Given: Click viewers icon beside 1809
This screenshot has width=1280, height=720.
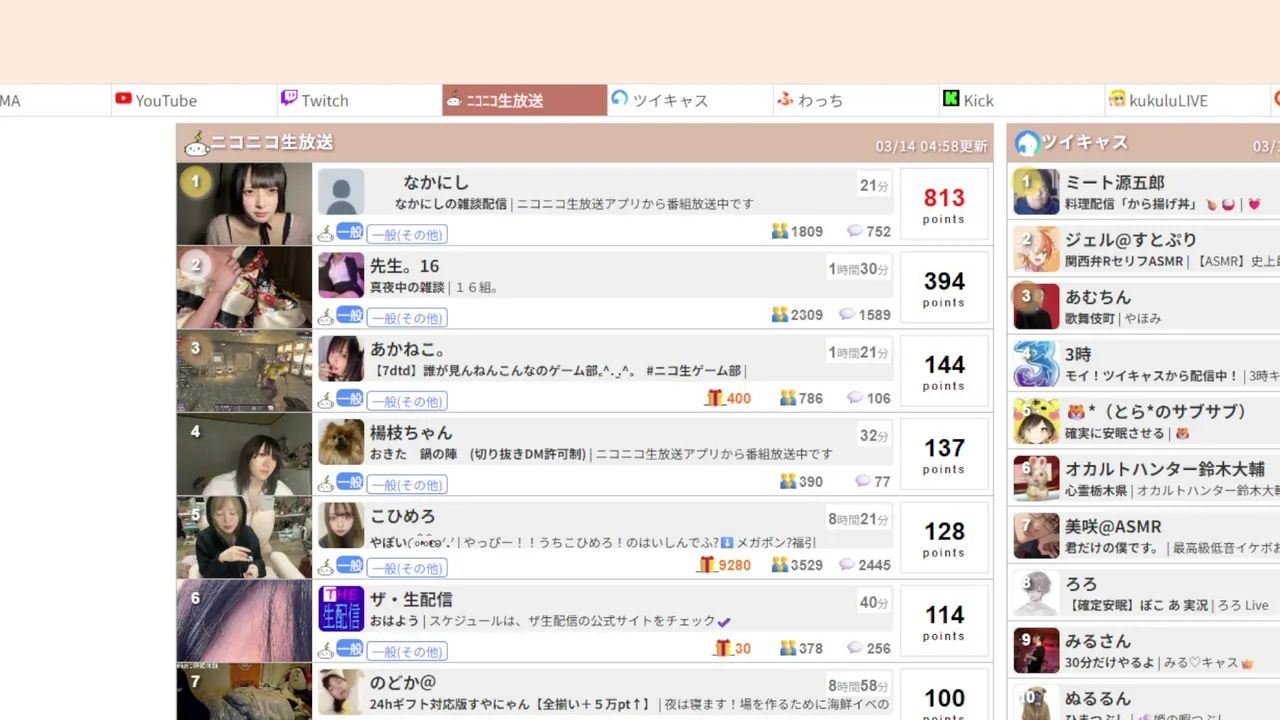Looking at the screenshot, I should coord(780,231).
